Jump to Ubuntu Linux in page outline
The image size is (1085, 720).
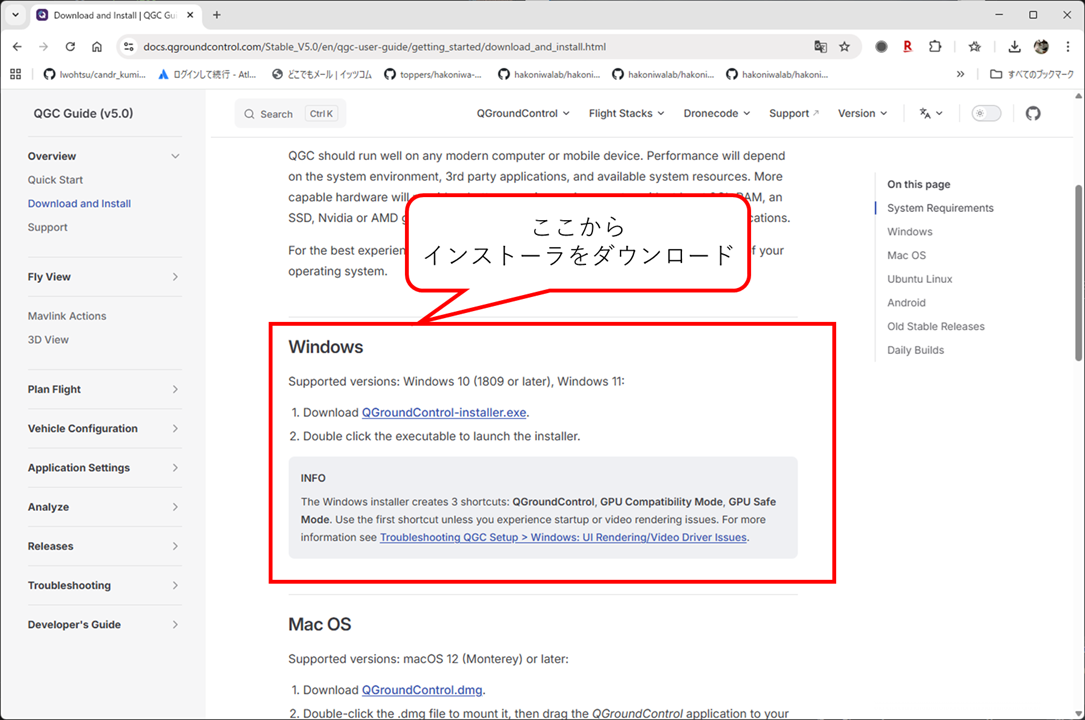pos(920,279)
